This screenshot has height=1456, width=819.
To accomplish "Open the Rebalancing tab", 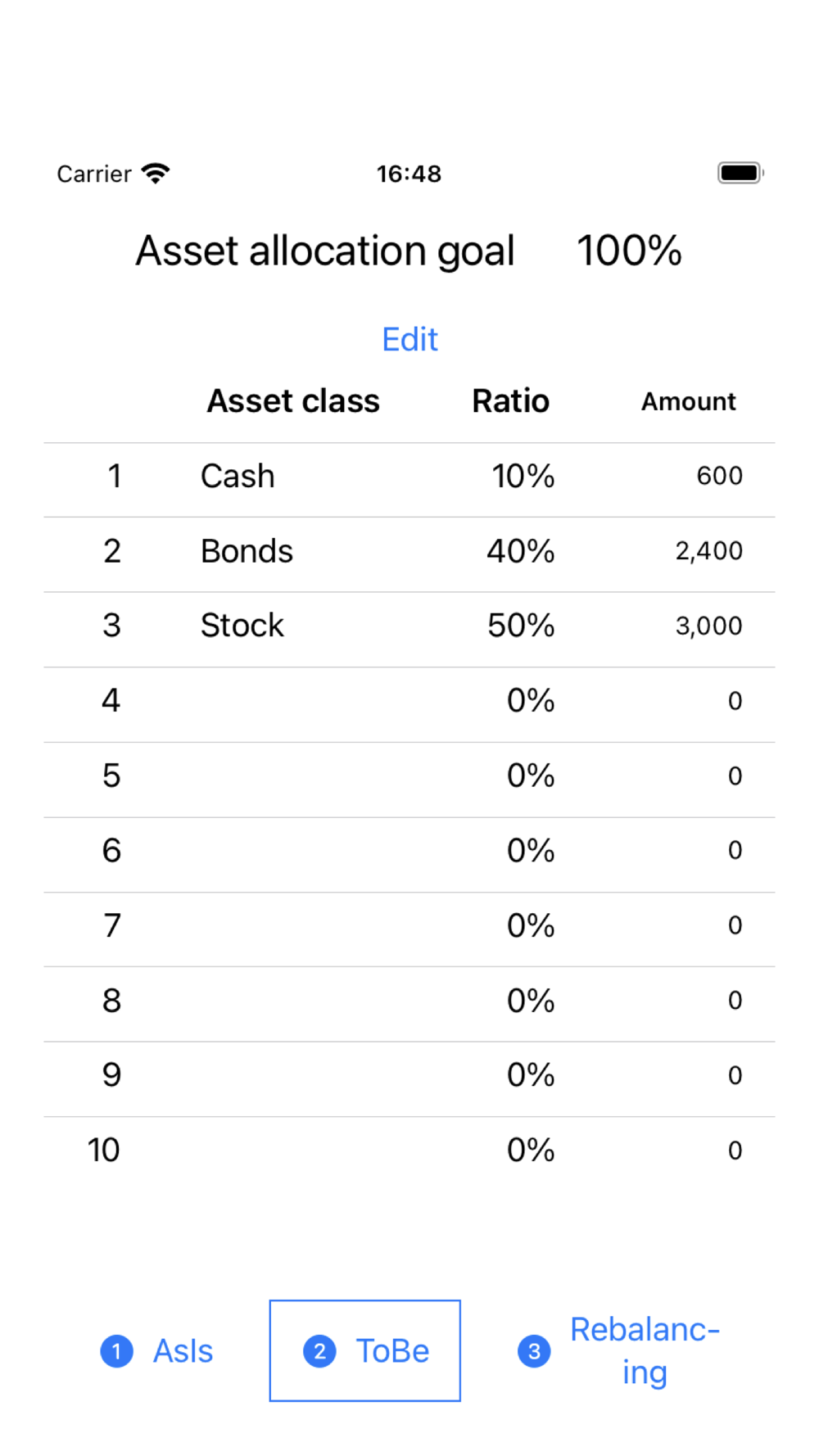I will coord(645,1351).
